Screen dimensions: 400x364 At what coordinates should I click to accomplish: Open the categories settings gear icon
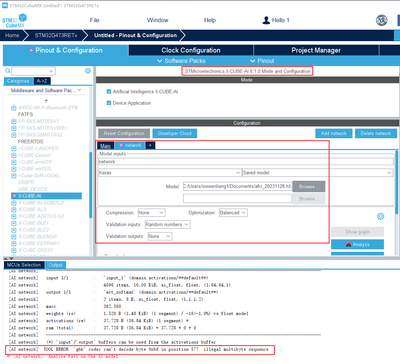point(88,71)
